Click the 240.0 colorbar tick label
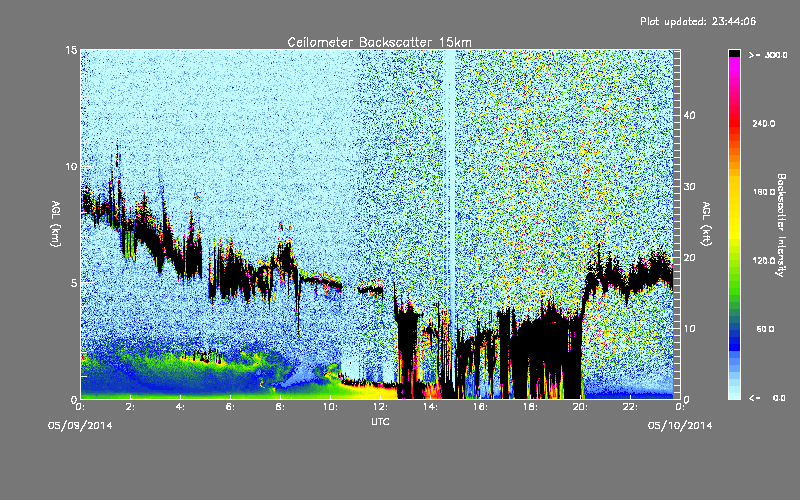 coord(763,123)
